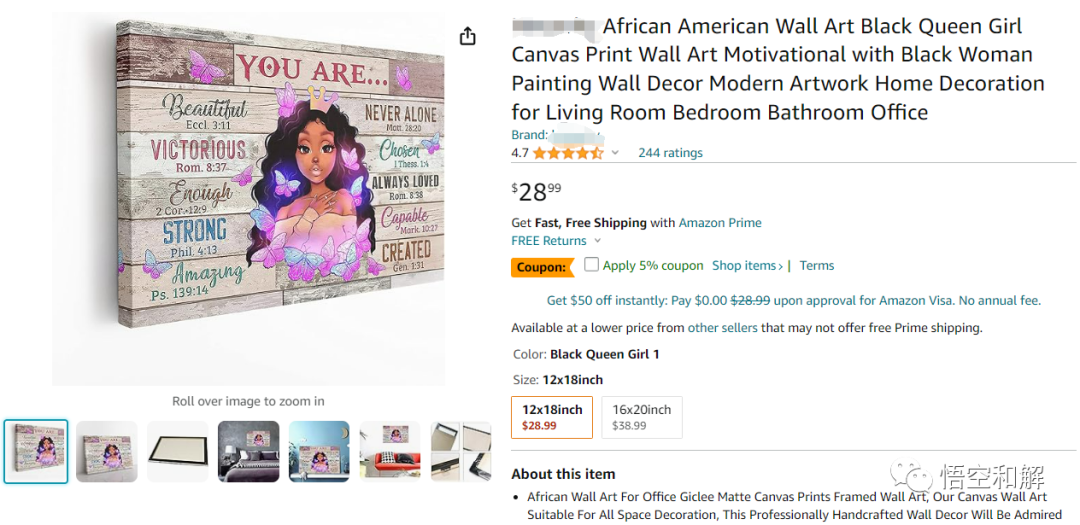This screenshot has width=1080, height=525.
Task: Open the coupon Terms link
Action: (x=817, y=266)
